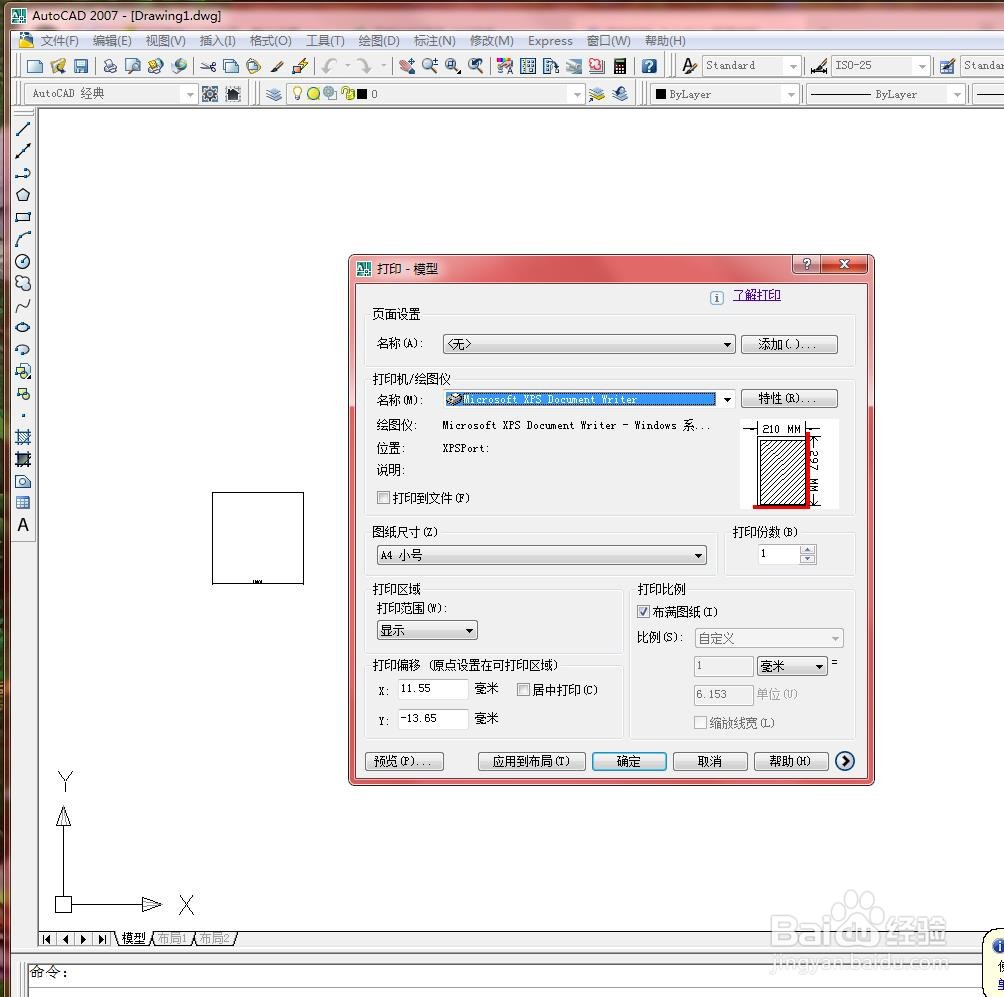
Task: Open the ByLayer color dropdown swatch
Action: pyautogui.click(x=661, y=94)
